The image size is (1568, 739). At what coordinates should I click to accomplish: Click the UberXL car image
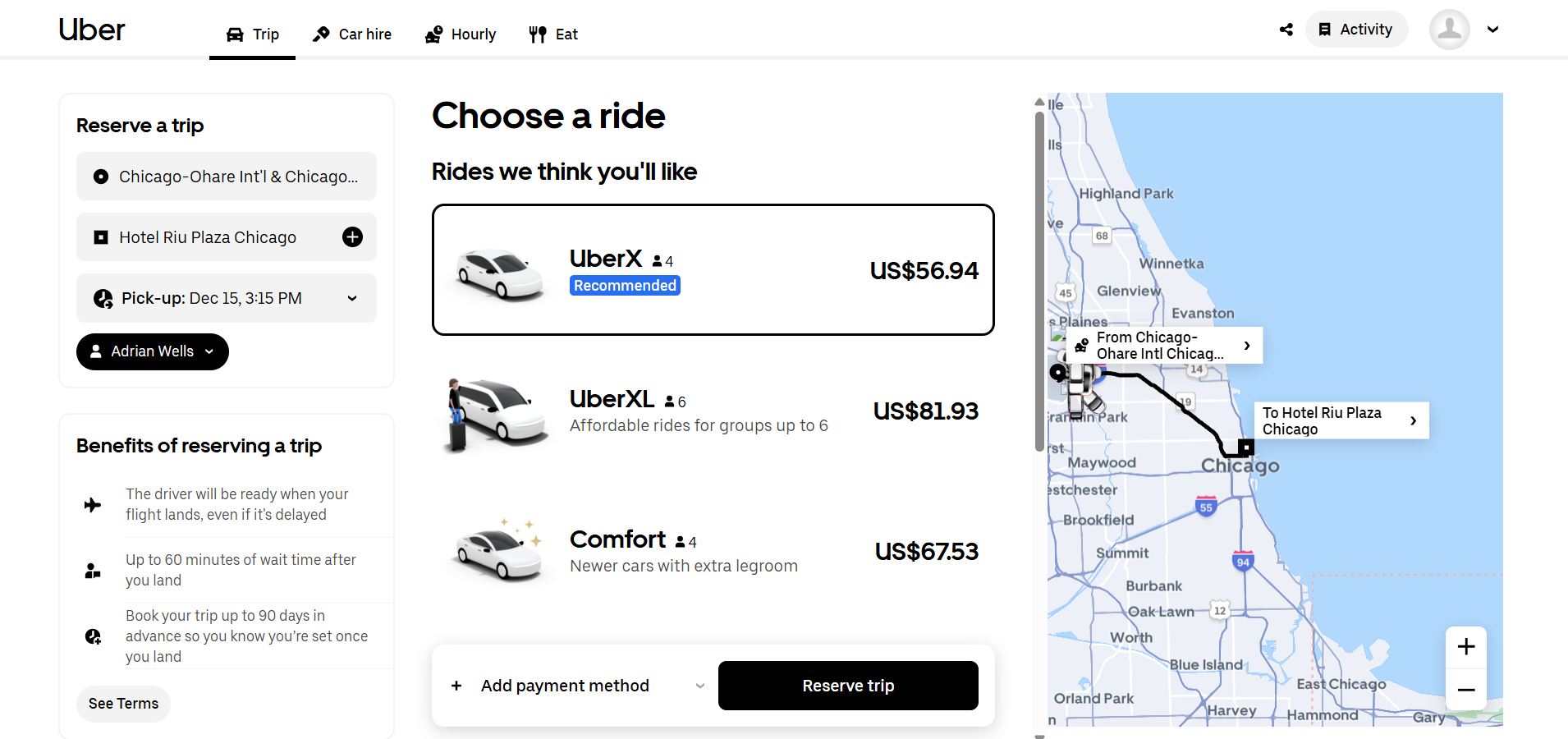[497, 413]
